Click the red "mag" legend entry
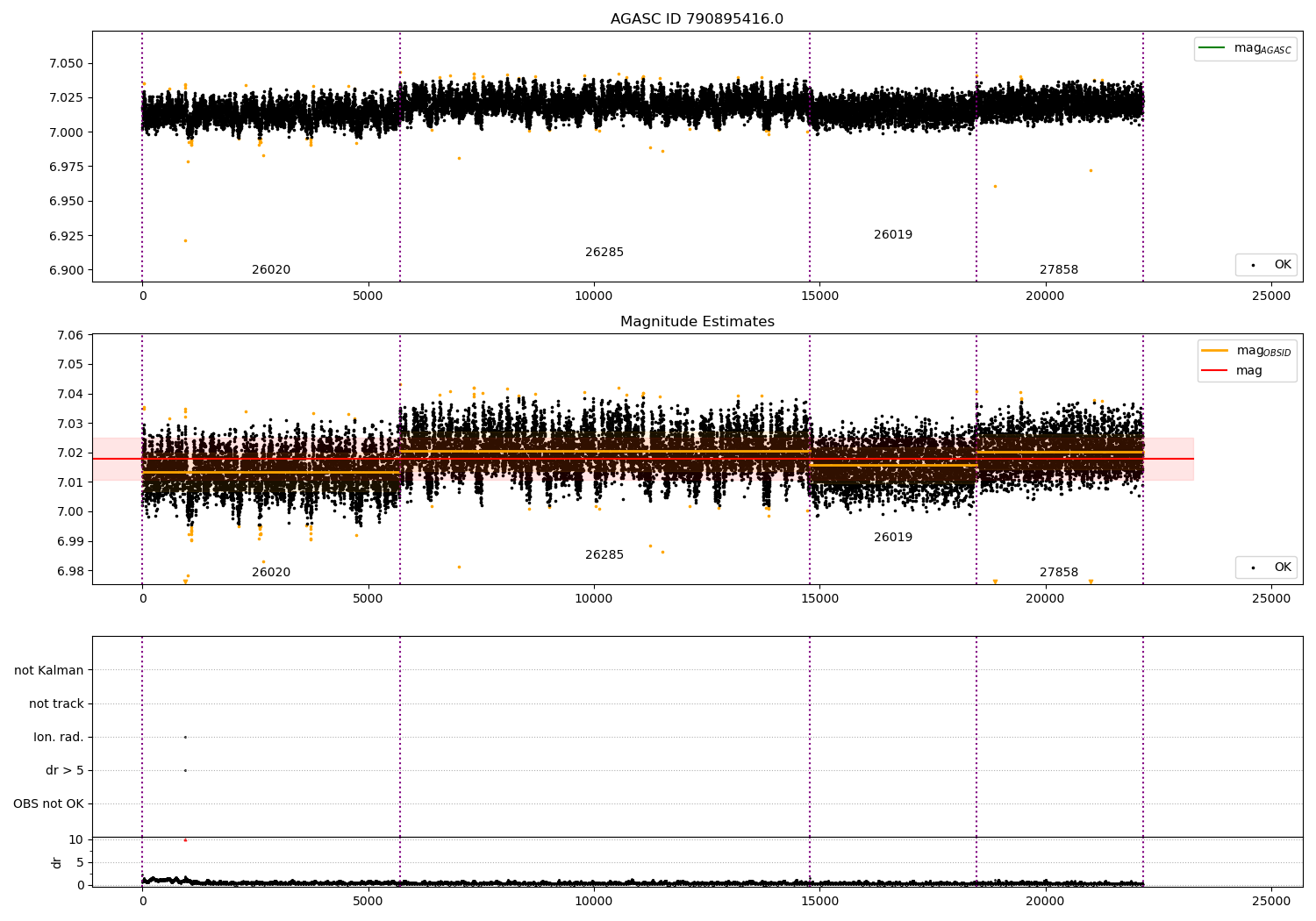This screenshot has height=921, width=1316. pyautogui.click(x=1232, y=371)
